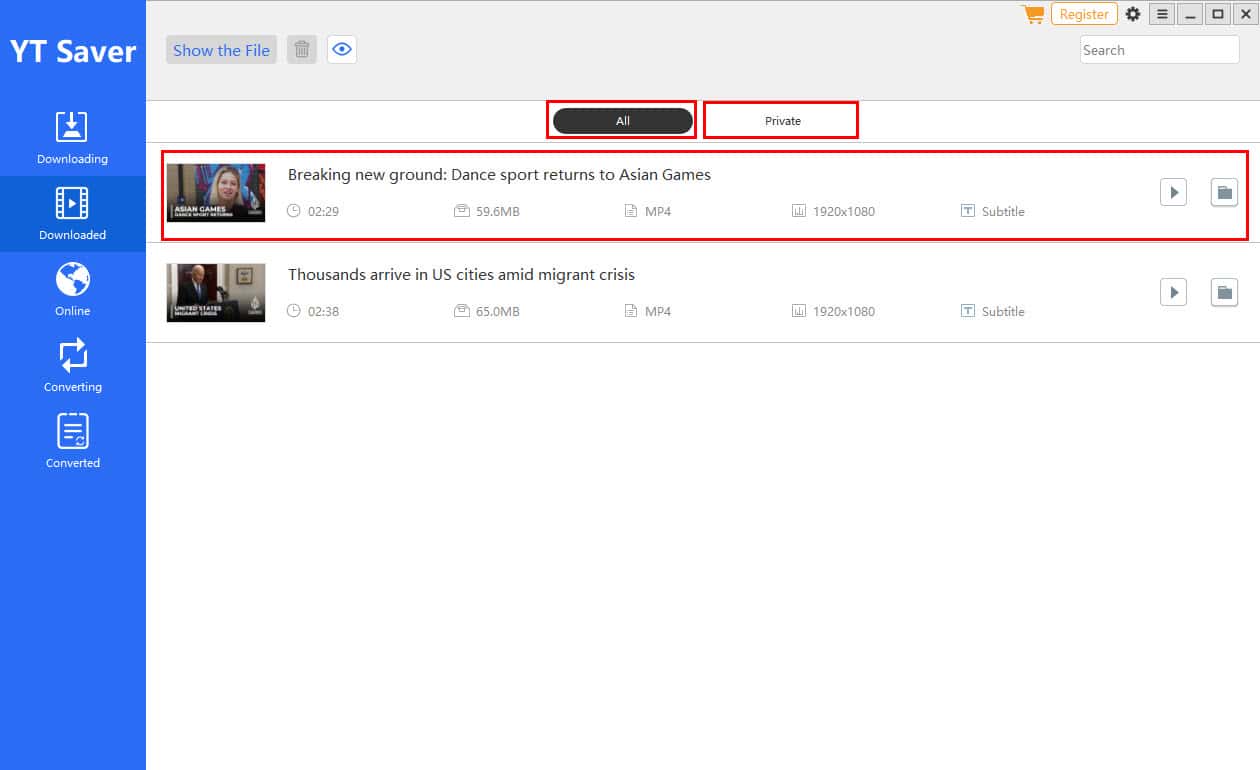
Task: Open settings gear icon
Action: (1133, 14)
